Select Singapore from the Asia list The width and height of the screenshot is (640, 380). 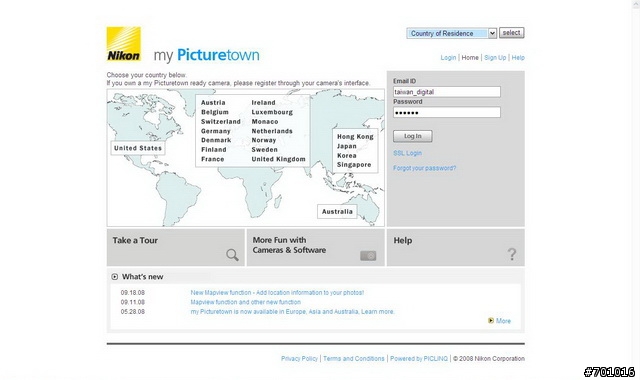354,164
